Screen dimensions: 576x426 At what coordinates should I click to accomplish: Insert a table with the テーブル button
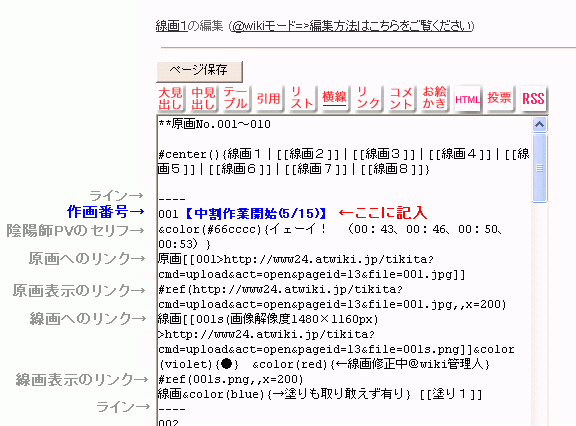(236, 98)
